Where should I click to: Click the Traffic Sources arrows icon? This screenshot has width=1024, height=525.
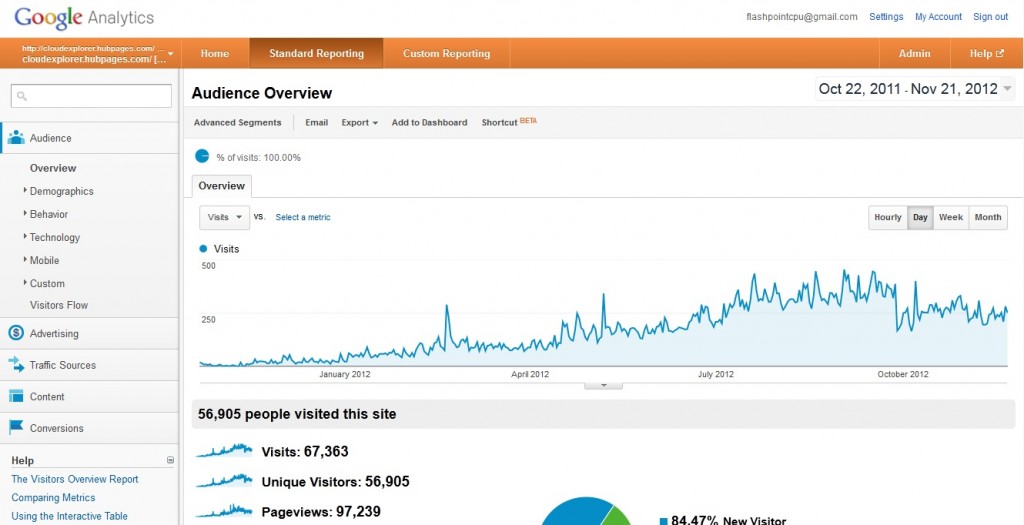click(16, 365)
